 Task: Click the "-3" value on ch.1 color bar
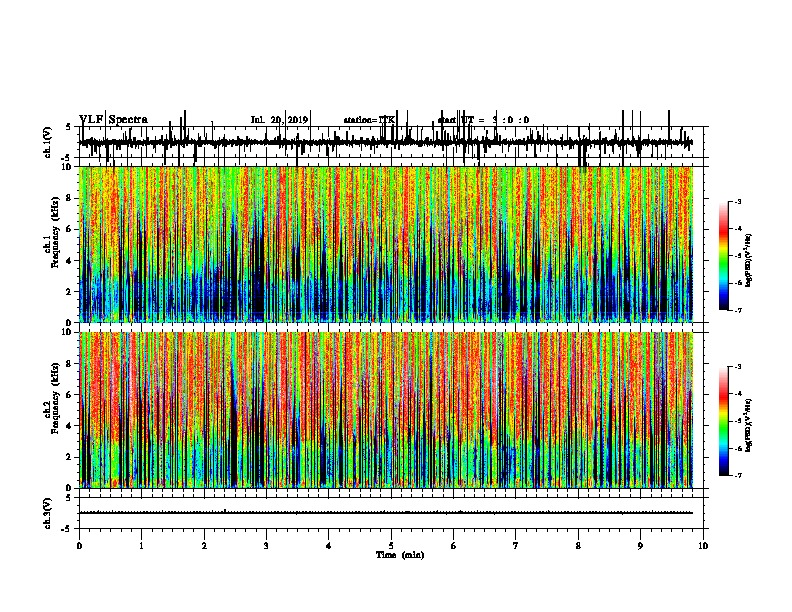[738, 202]
